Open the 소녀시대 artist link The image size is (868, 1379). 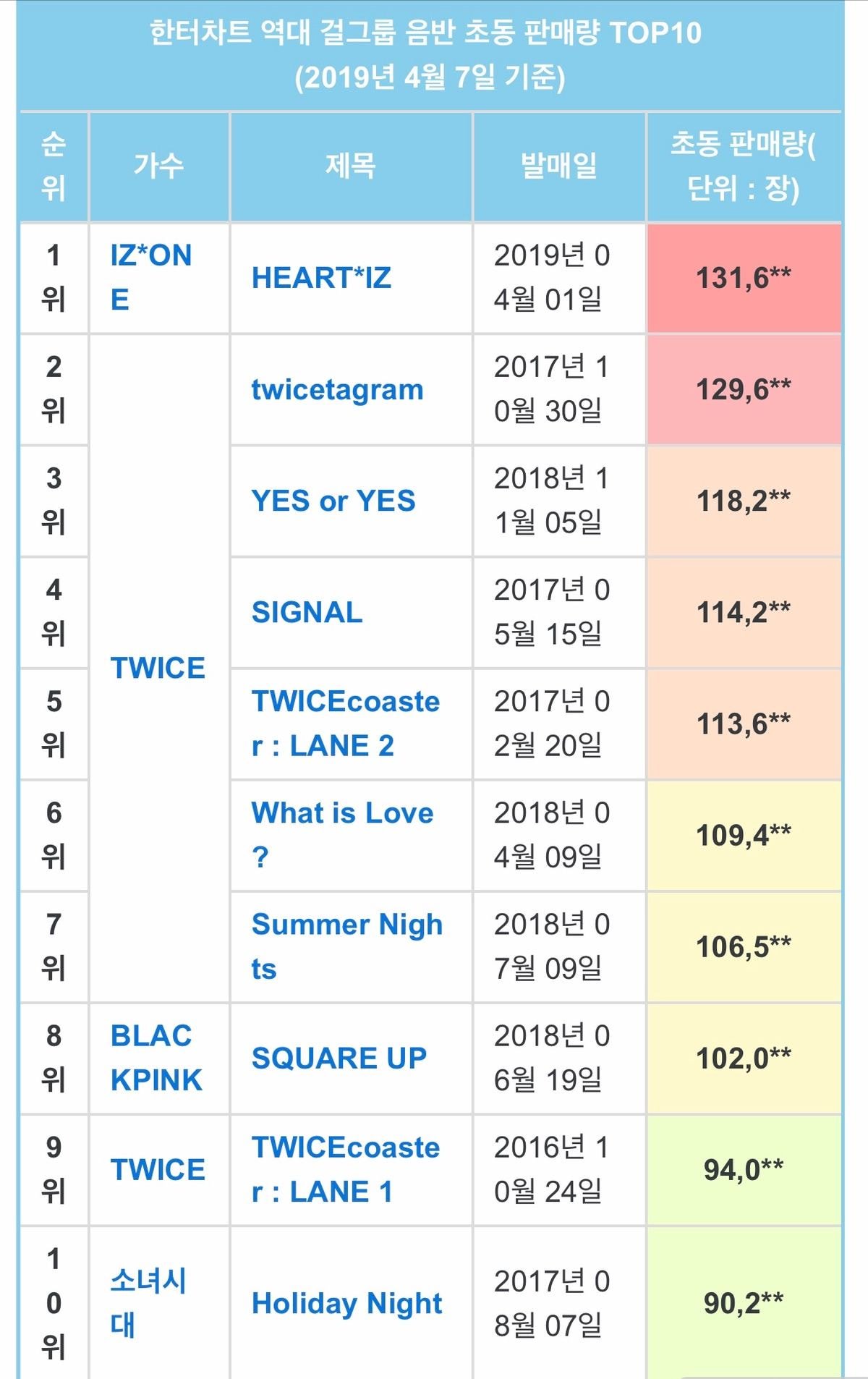(148, 1281)
